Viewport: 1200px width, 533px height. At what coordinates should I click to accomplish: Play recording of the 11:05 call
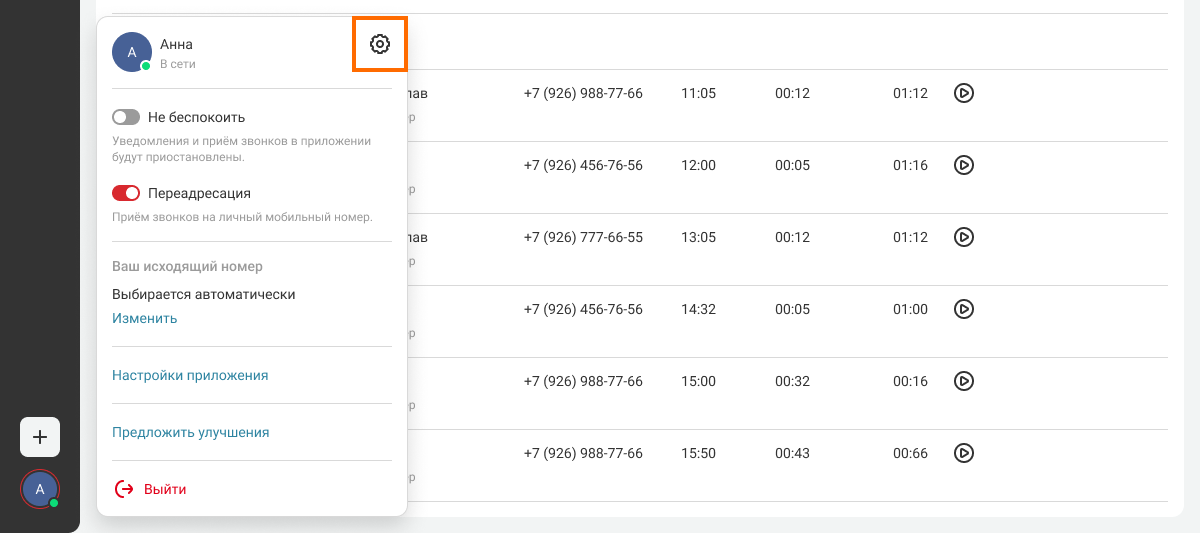963,93
